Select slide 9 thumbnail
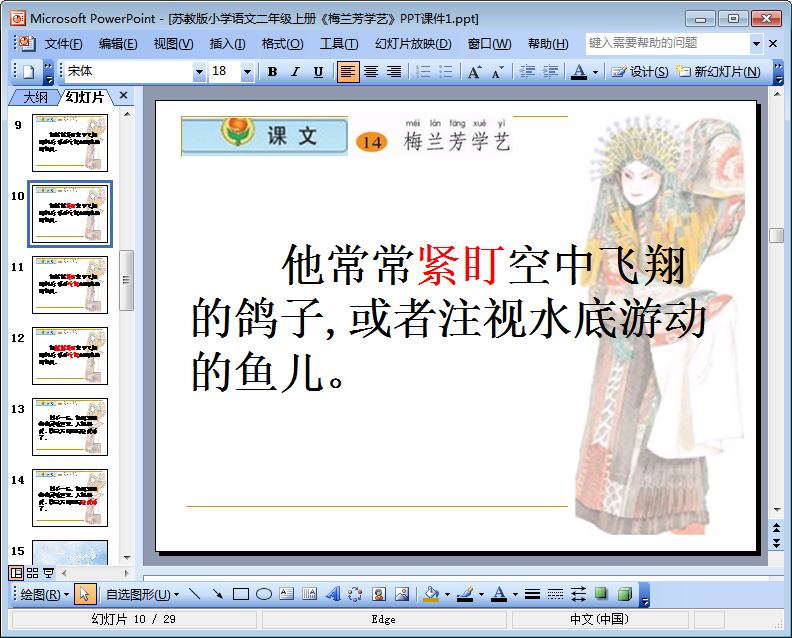 tap(70, 143)
